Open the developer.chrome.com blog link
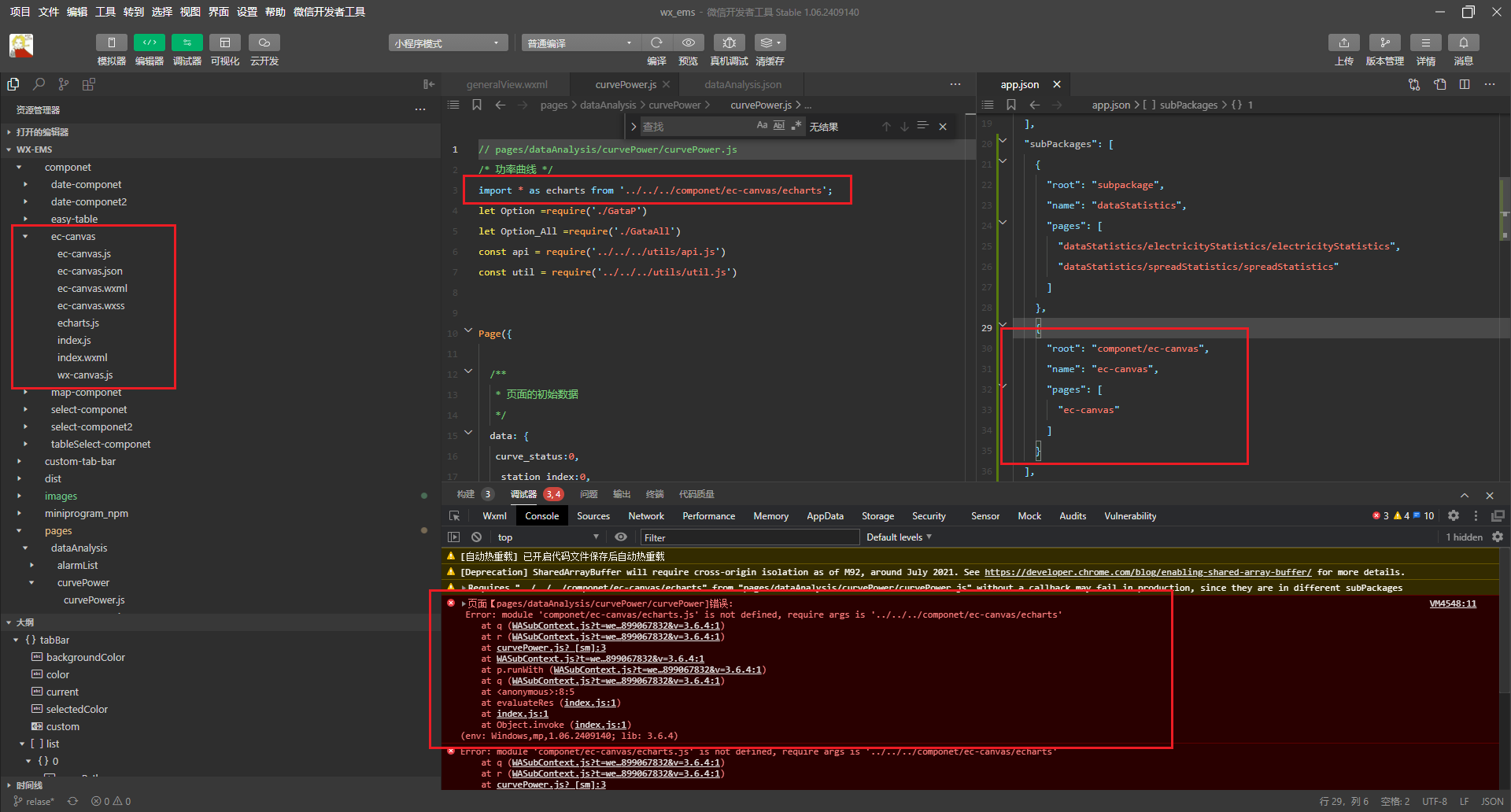 click(1148, 572)
